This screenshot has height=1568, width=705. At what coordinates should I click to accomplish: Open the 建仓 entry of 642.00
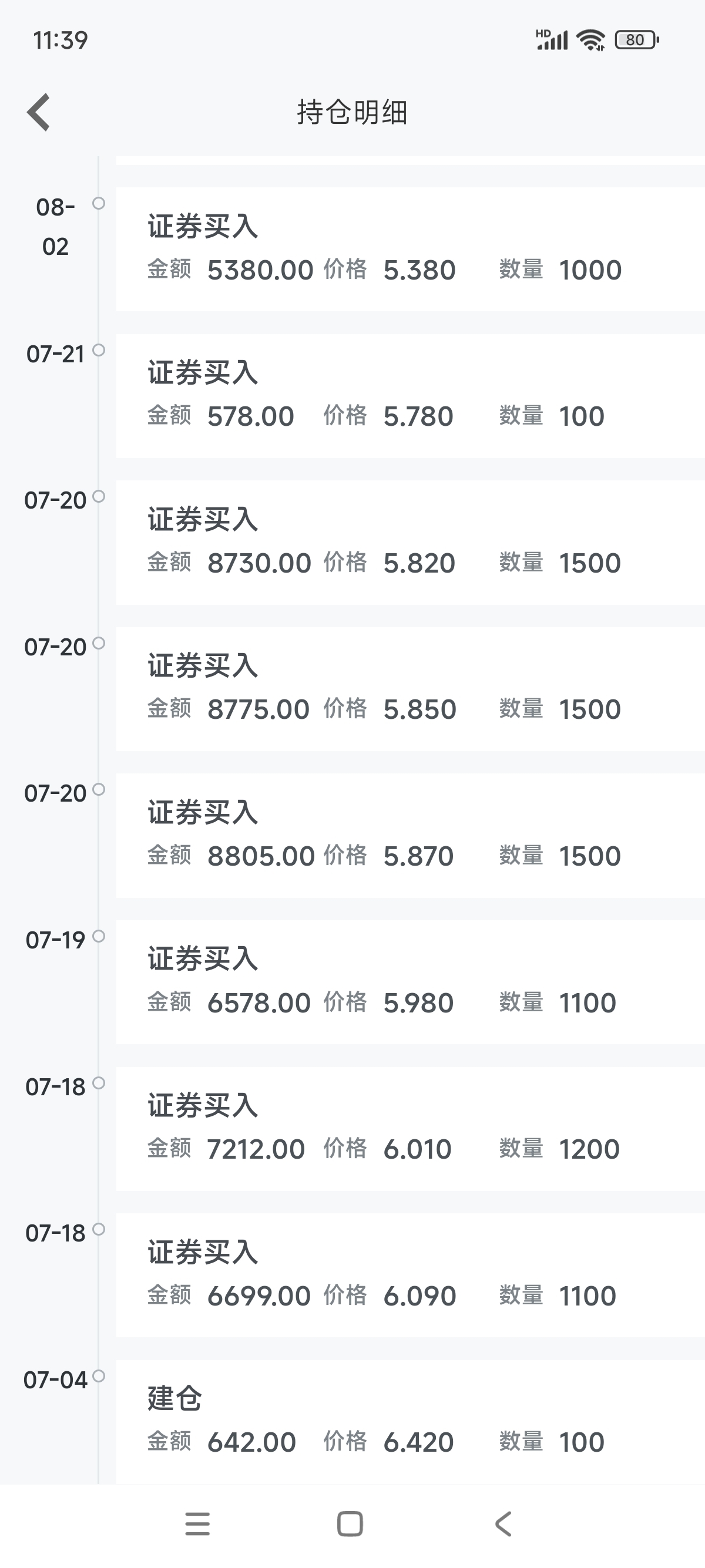410,1422
